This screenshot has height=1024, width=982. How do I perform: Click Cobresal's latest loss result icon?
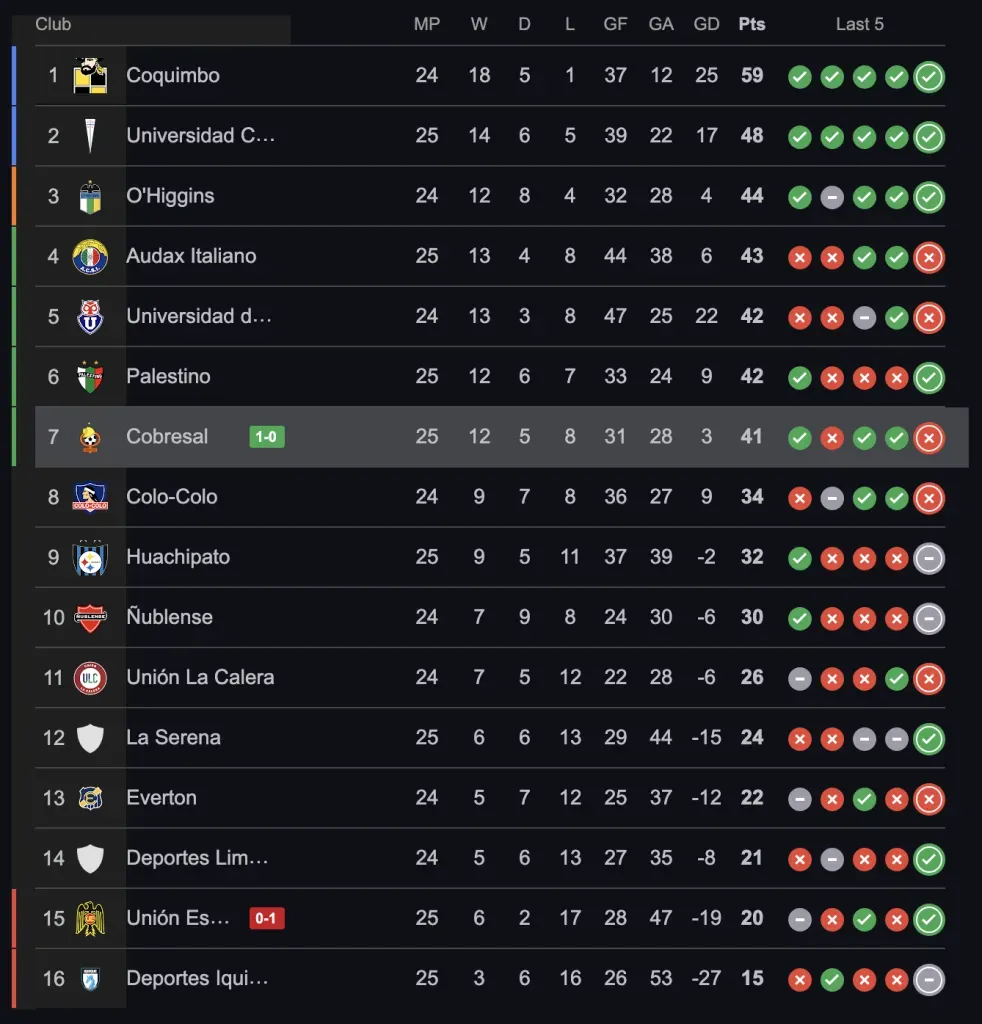929,438
